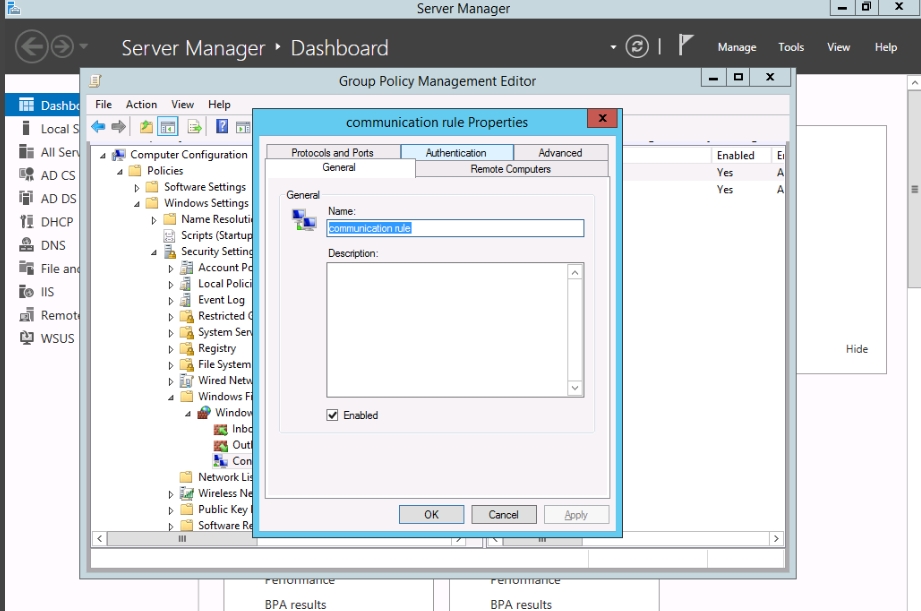Collapse the Security Settings tree node
Viewport: 921px width, 611px height.
click(154, 253)
